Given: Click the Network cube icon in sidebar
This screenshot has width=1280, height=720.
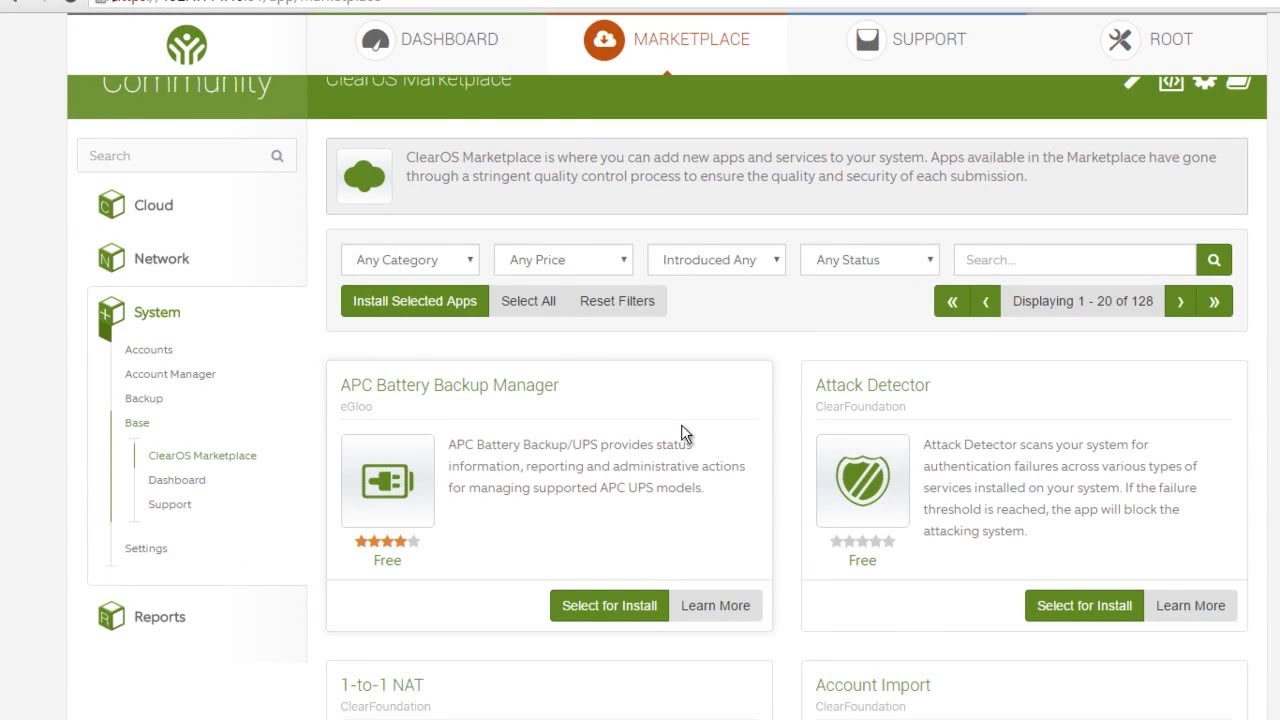Looking at the screenshot, I should click(111, 258).
